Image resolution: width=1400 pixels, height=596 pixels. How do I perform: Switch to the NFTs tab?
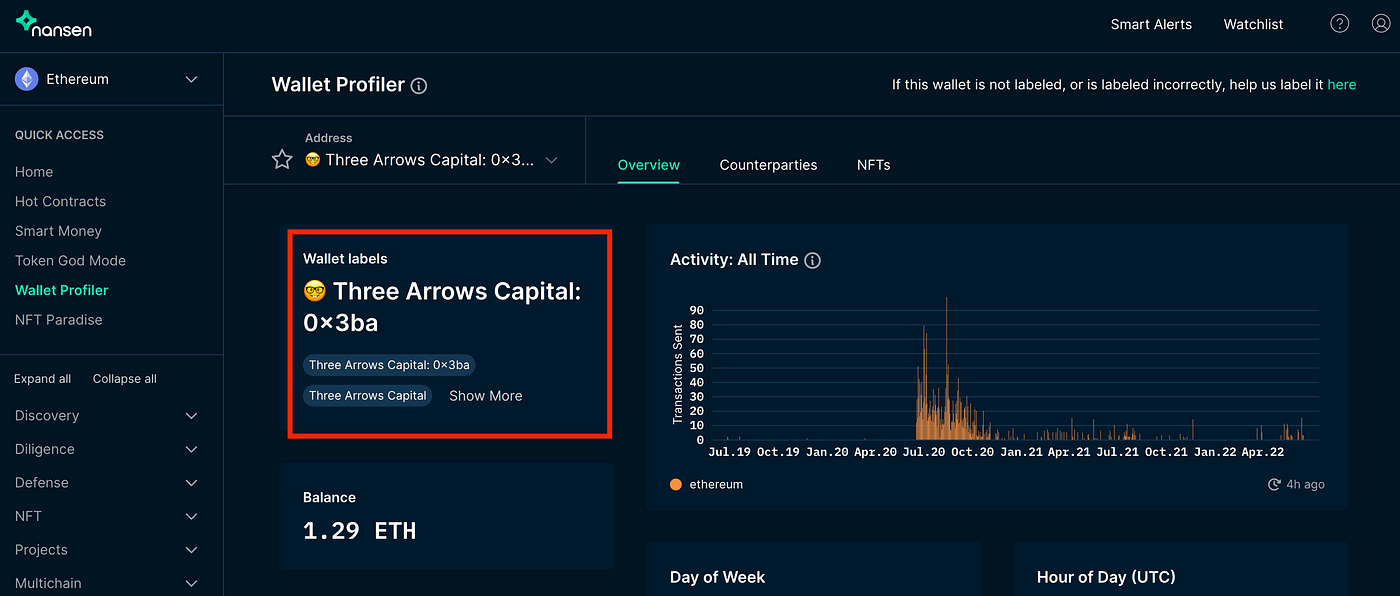click(x=873, y=165)
